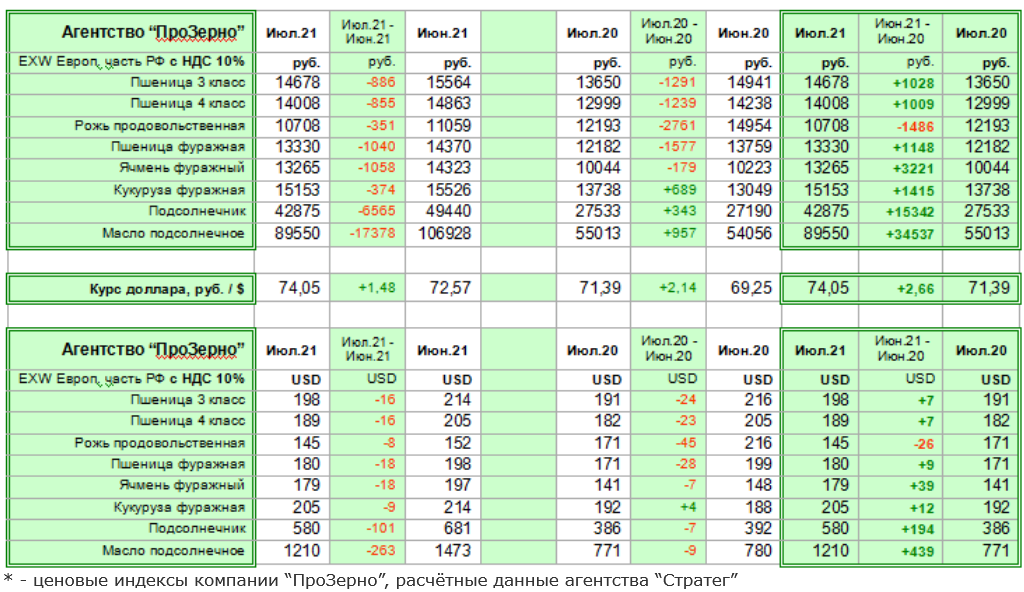Image resolution: width=1024 pixels, height=592 pixels.
Task: Select the 148 USD value for barley
Action: coord(758,485)
